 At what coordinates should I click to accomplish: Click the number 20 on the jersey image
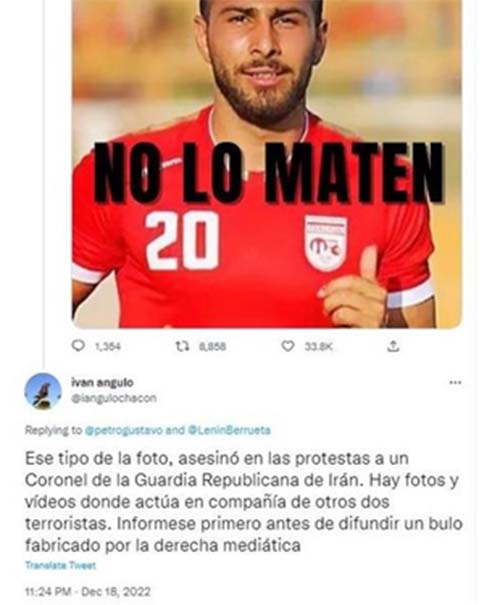click(182, 240)
